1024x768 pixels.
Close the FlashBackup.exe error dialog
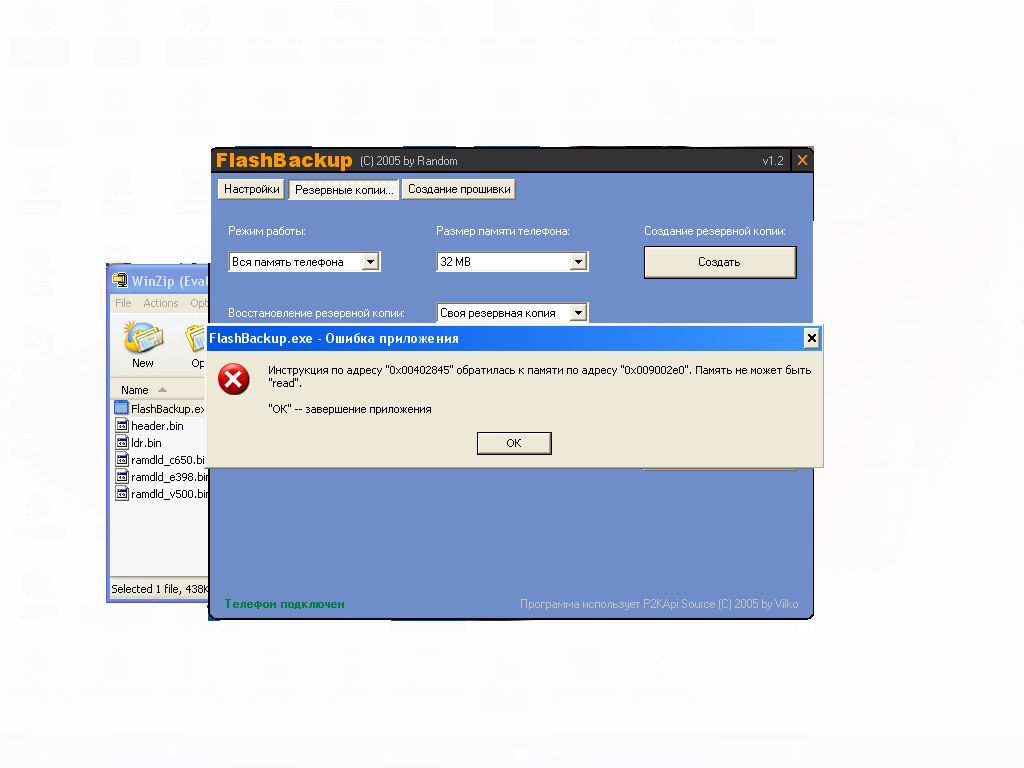coord(811,338)
